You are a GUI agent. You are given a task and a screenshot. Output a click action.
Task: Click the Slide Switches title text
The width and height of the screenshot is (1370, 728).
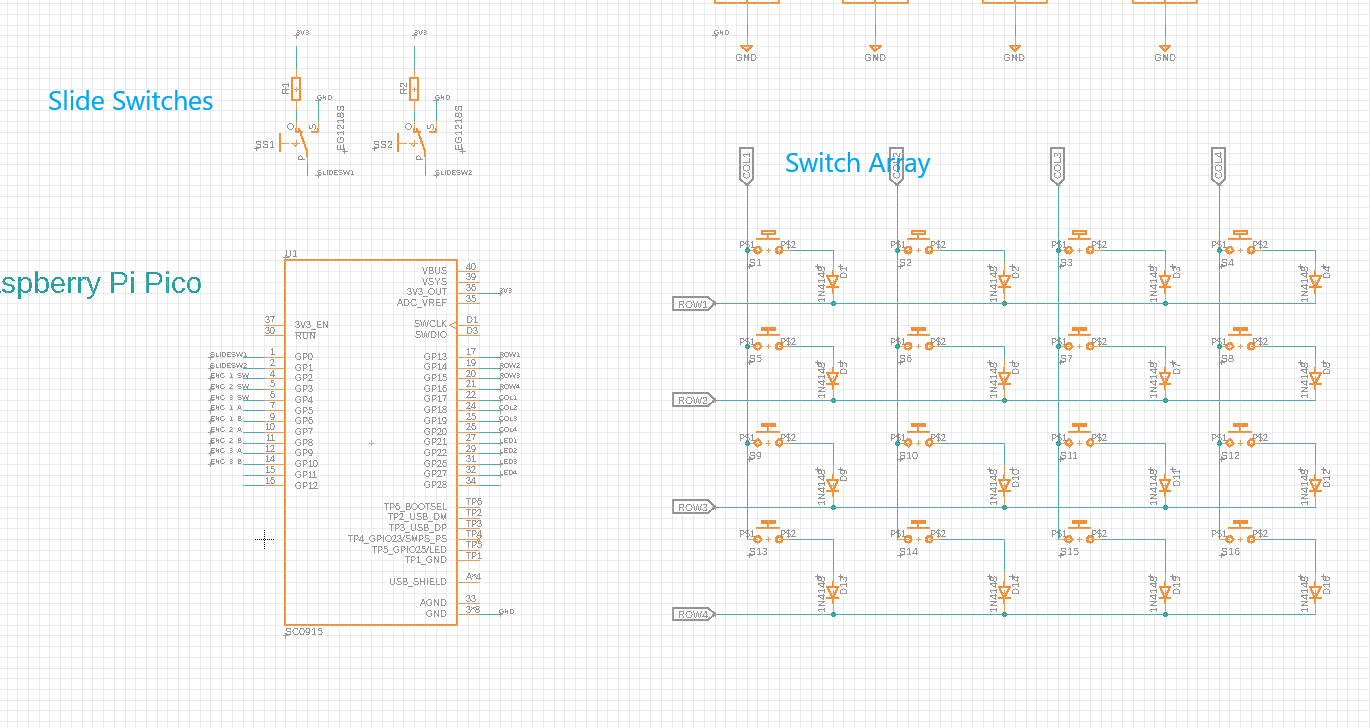click(x=129, y=101)
